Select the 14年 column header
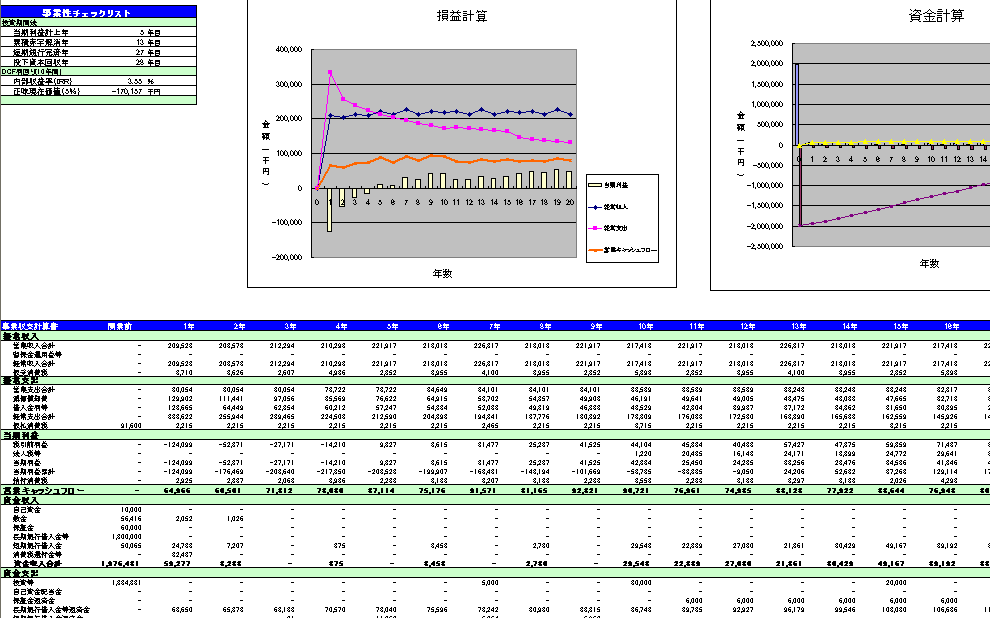Screen dimensions: 990x618 click(x=850, y=326)
